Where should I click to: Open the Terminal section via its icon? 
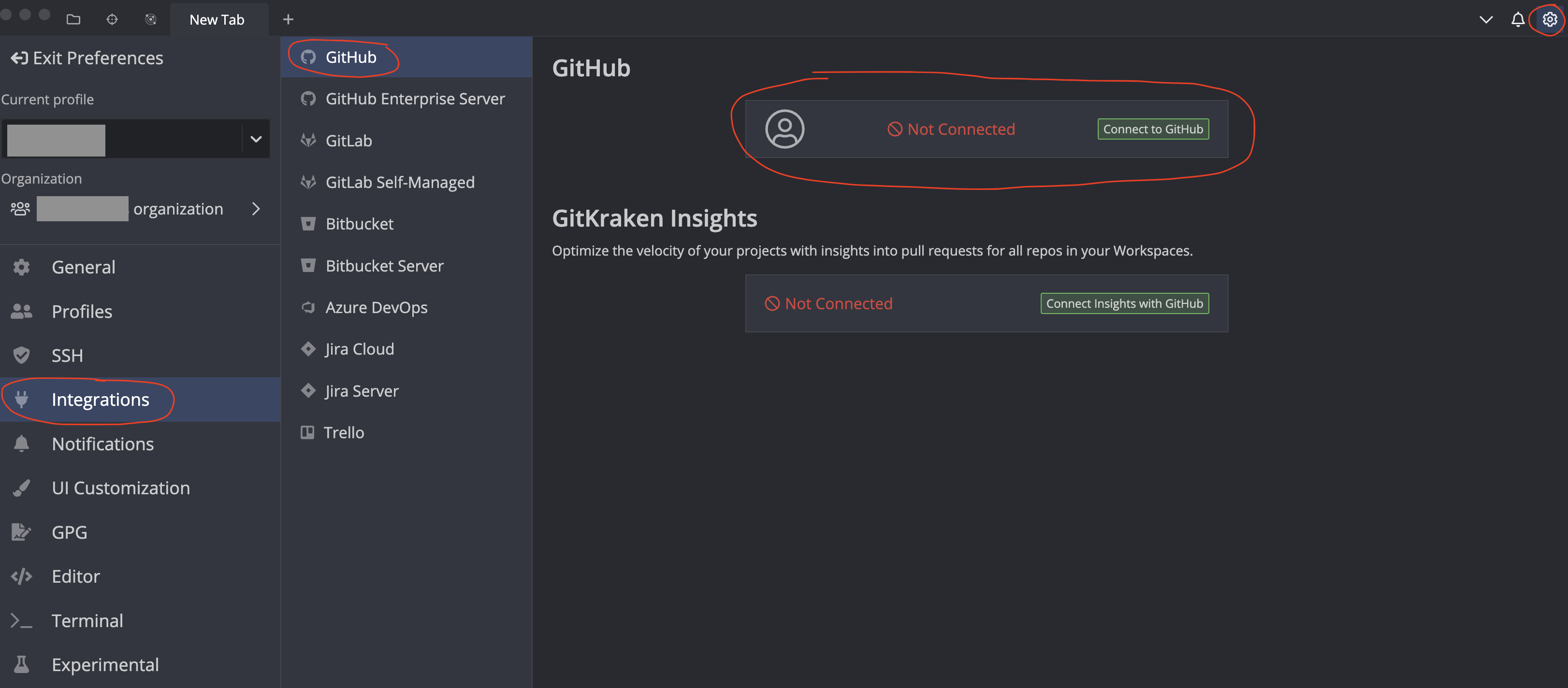22,620
